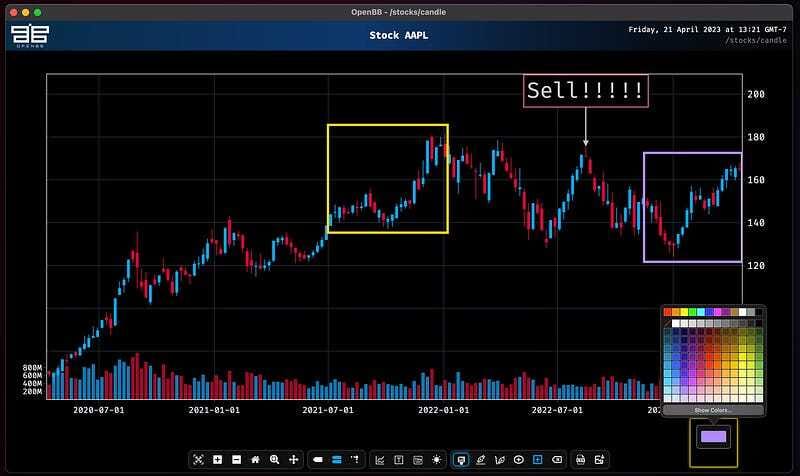
Task: Select the draw circle tool
Action: [518, 460]
